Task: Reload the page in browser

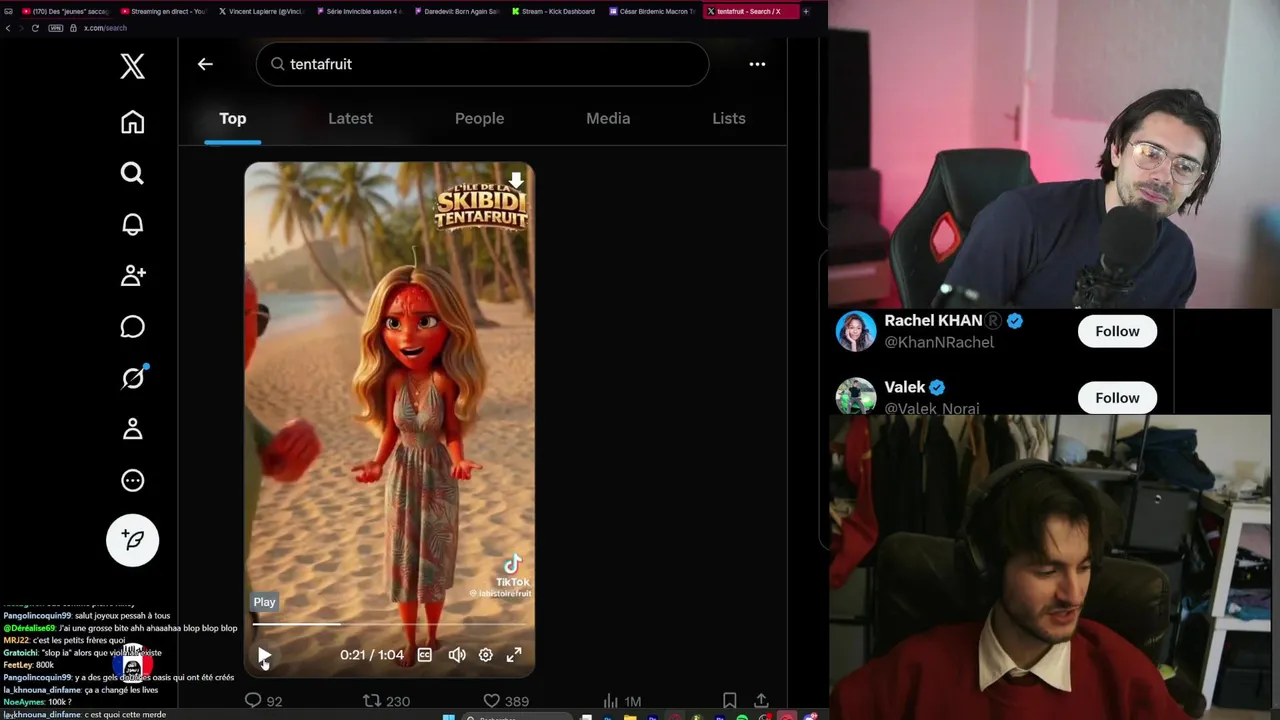Action: [35, 28]
